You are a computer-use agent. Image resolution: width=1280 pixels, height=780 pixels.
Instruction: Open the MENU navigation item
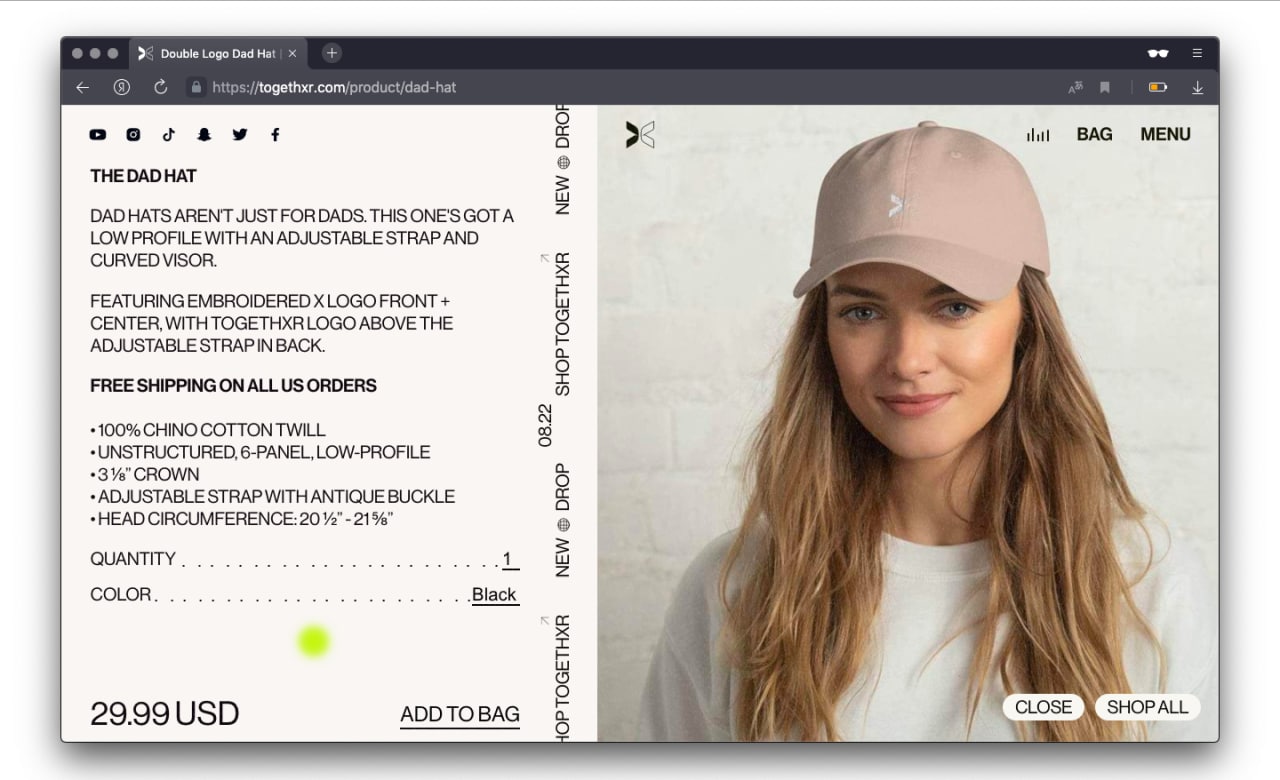[1165, 134]
